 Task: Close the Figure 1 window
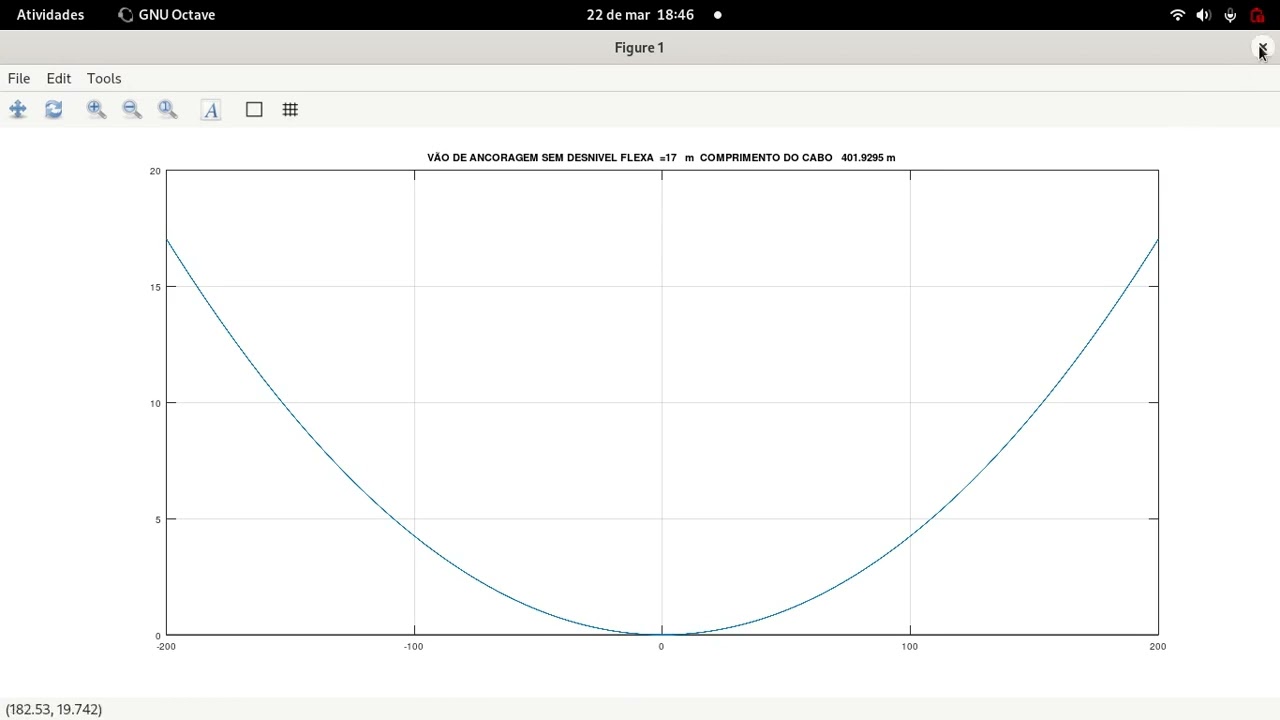point(1262,48)
